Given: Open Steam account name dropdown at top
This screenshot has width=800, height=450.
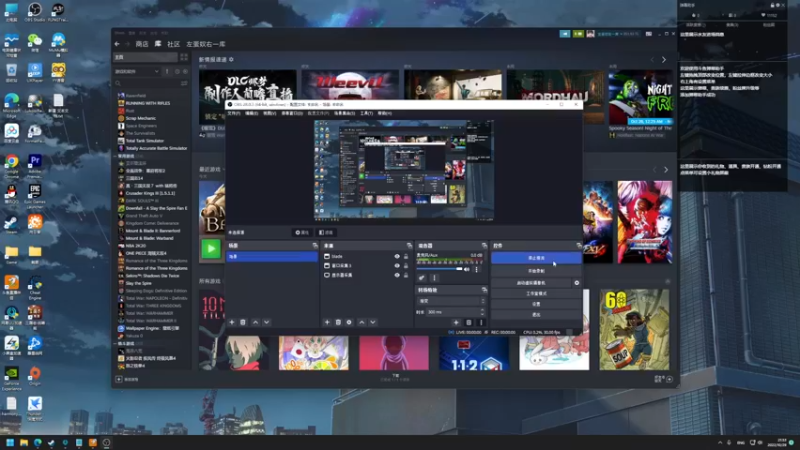Looking at the screenshot, I should click(x=617, y=34).
